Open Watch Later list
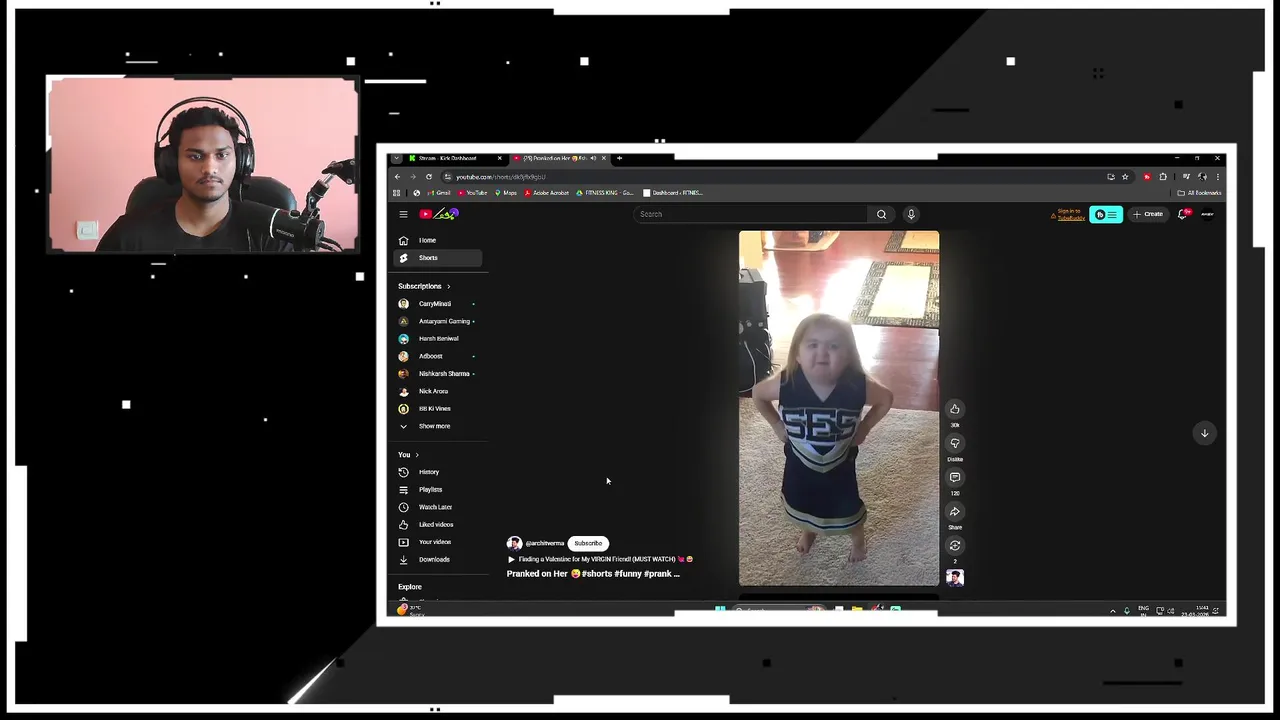The image size is (1280, 720). [x=438, y=507]
